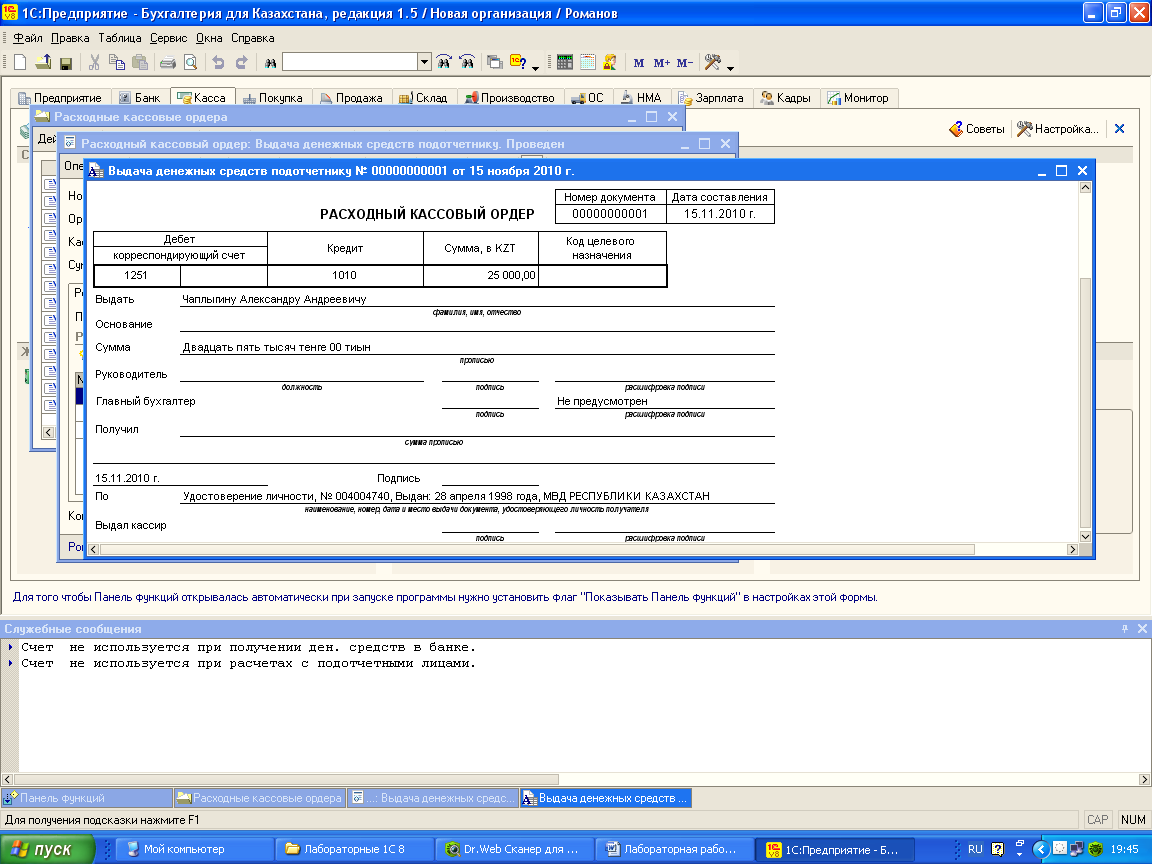Switch to the ОС tab

[588, 98]
